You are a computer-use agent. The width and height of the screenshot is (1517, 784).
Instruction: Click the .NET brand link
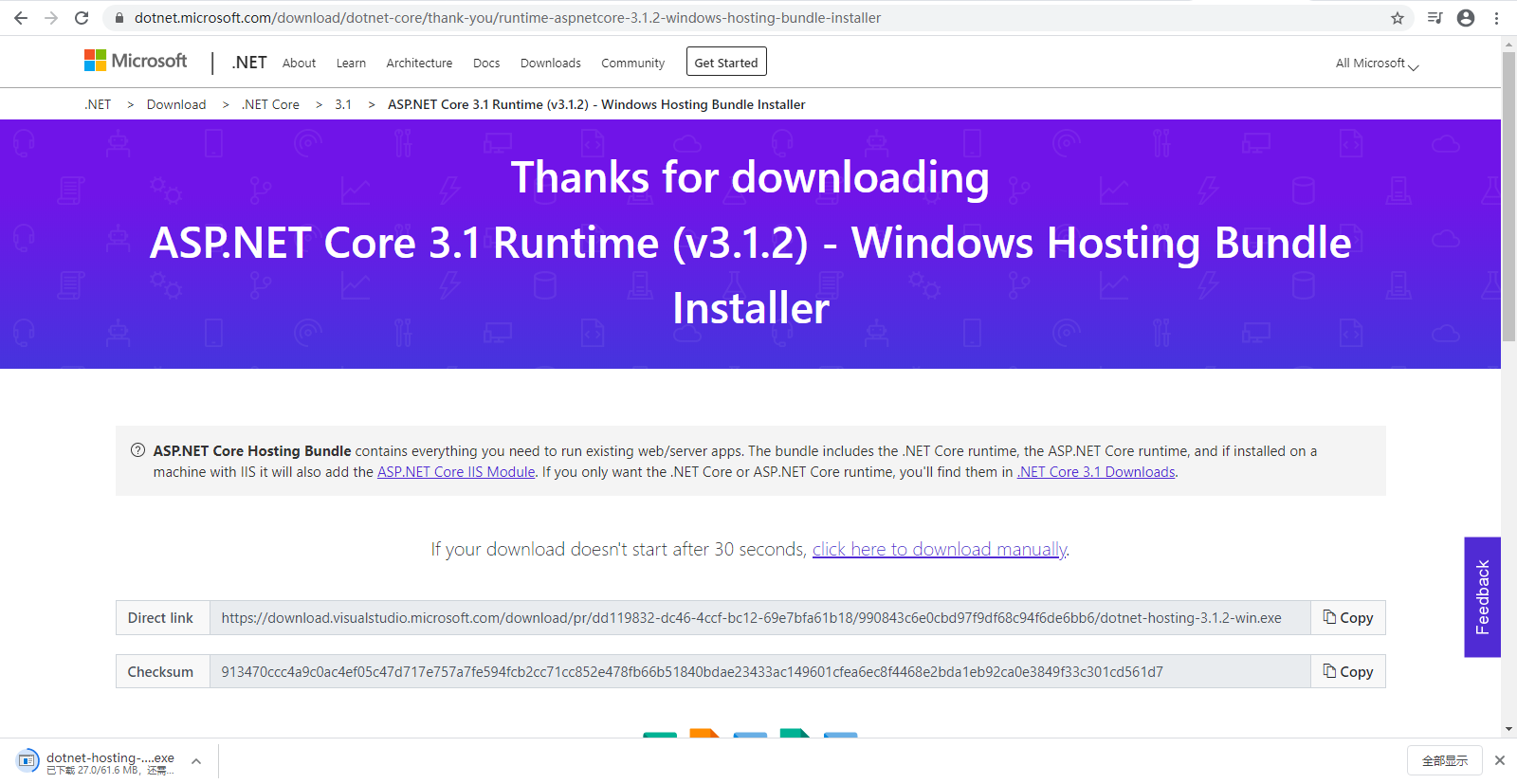(x=249, y=63)
